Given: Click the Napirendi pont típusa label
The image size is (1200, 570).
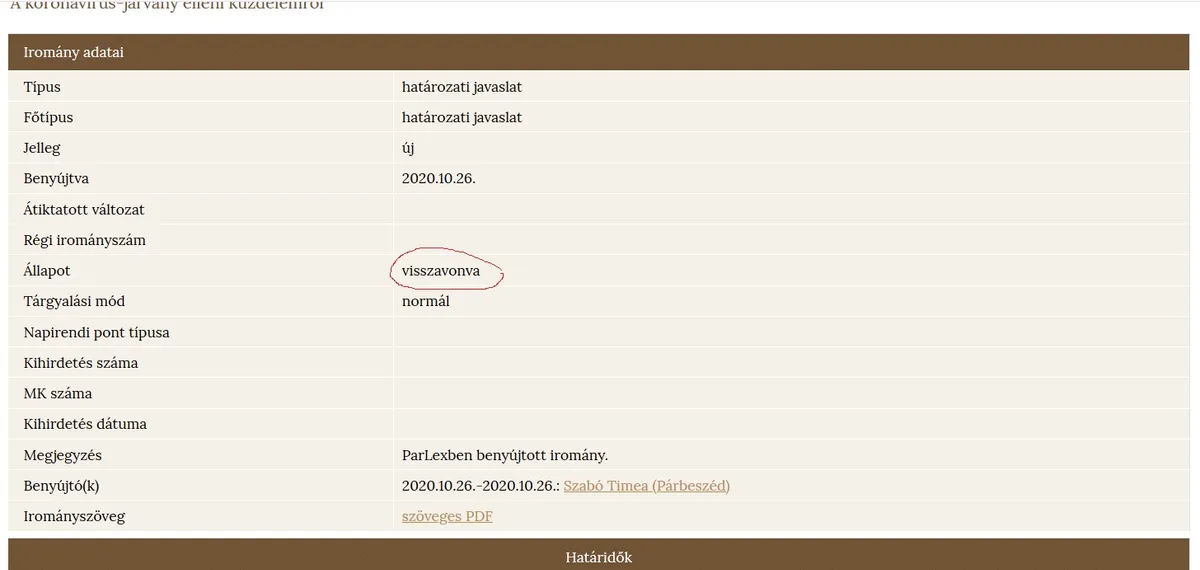Looking at the screenshot, I should [x=96, y=332].
